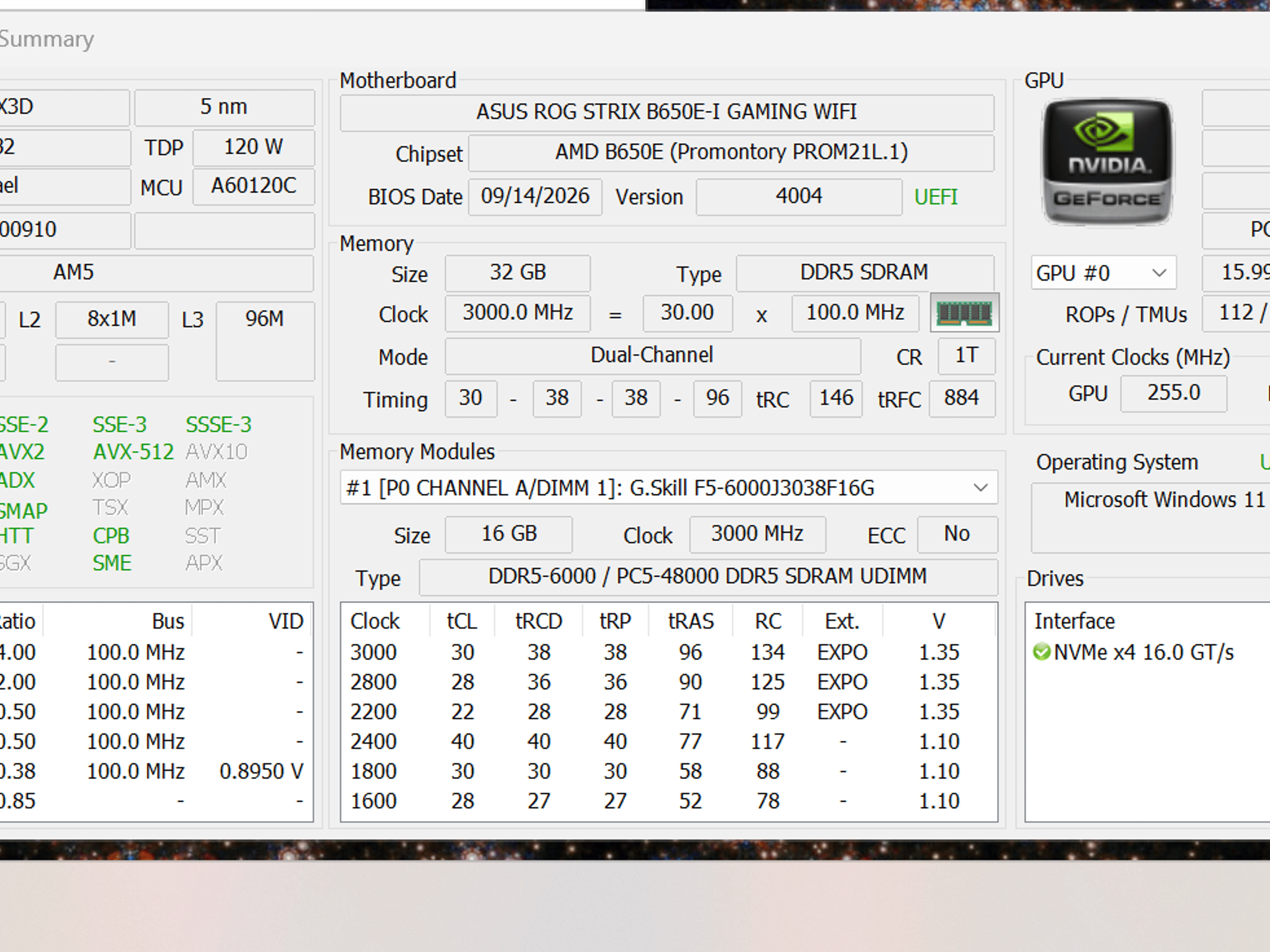Click the AVX-512 feature label

[133, 452]
